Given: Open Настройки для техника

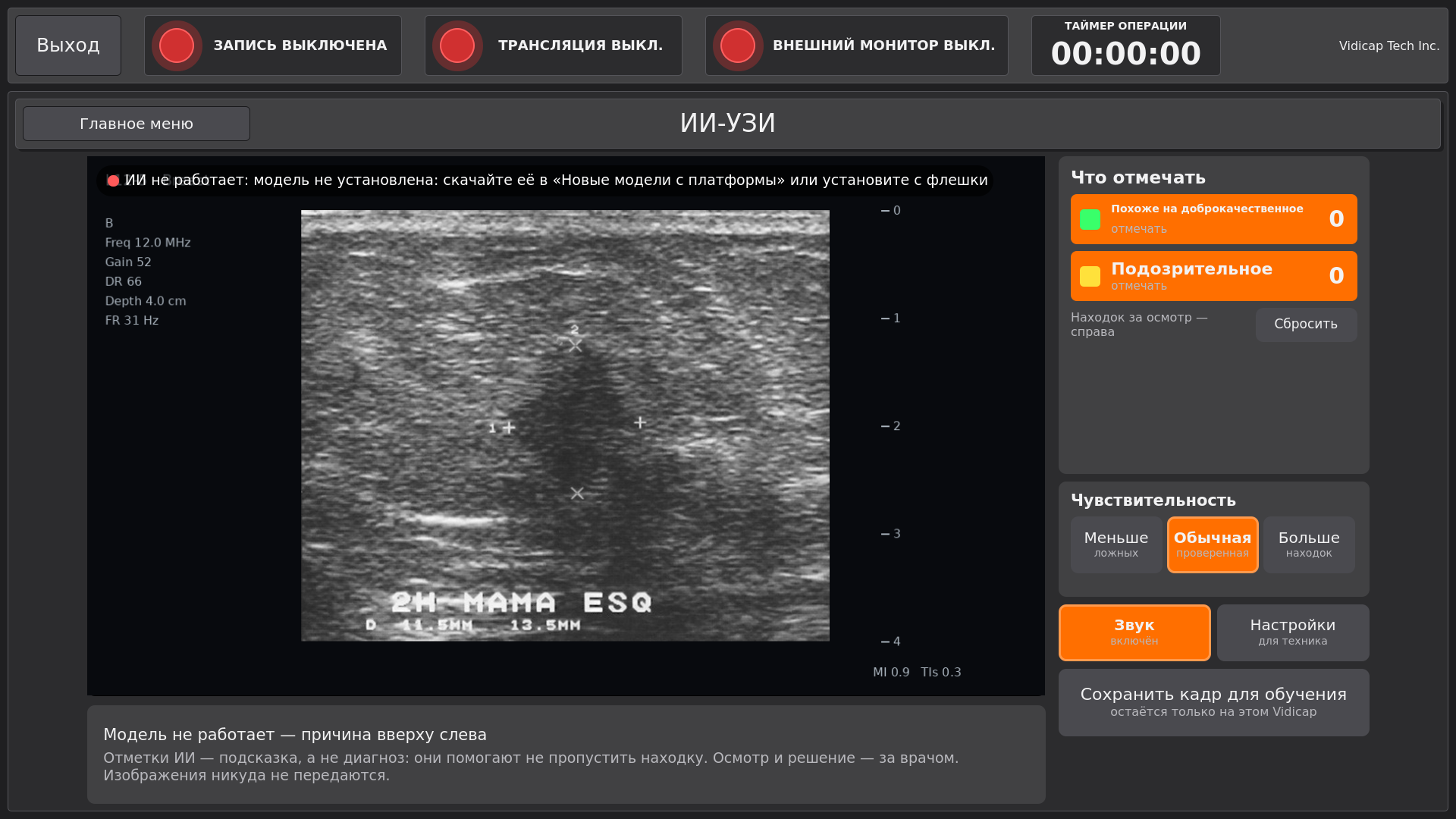Looking at the screenshot, I should pyautogui.click(x=1293, y=632).
